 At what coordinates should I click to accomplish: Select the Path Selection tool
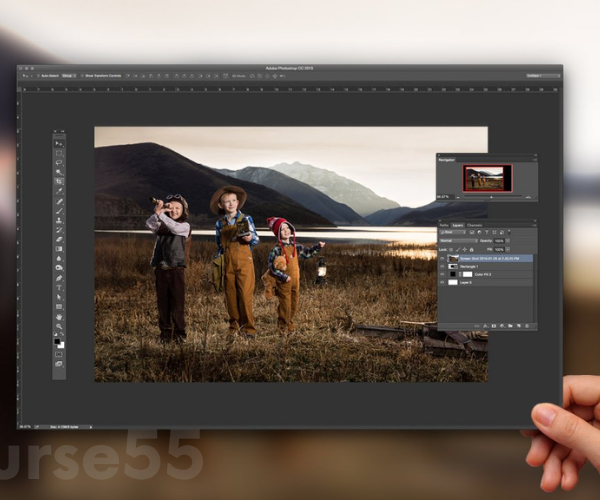(x=59, y=297)
